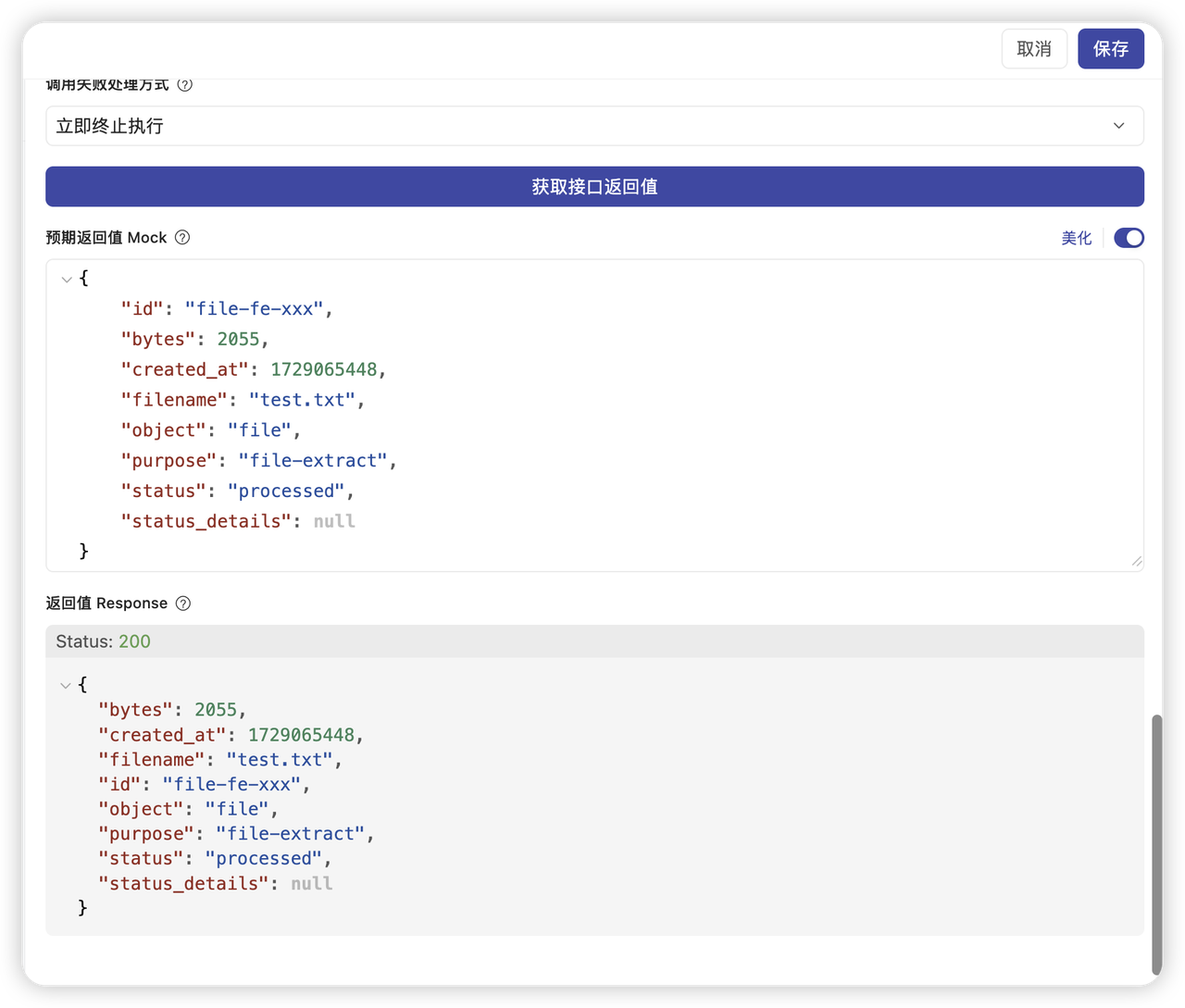Click "file-extract" value in Response panel

coord(291,834)
